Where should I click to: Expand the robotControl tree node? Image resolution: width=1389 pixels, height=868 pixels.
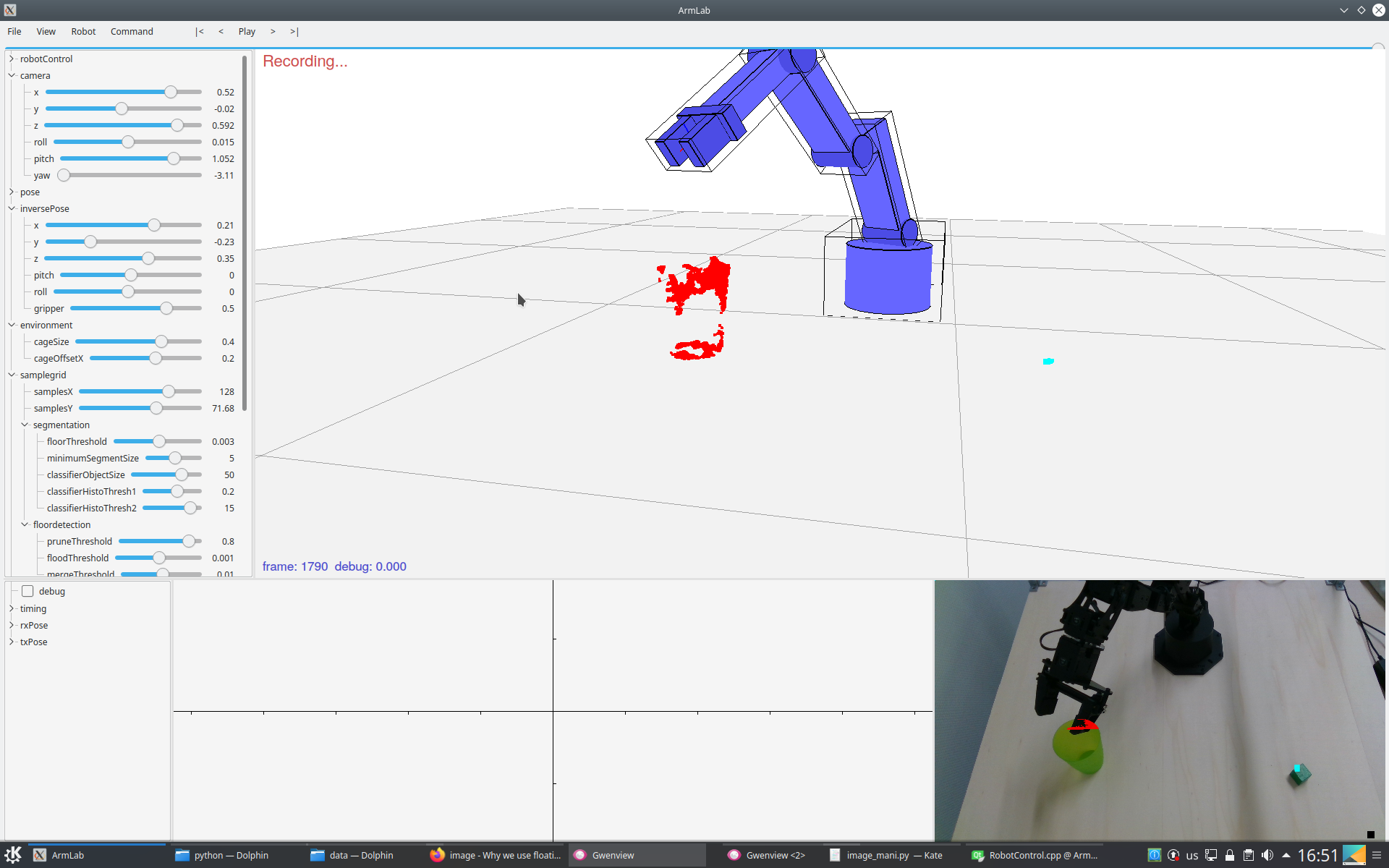12,59
